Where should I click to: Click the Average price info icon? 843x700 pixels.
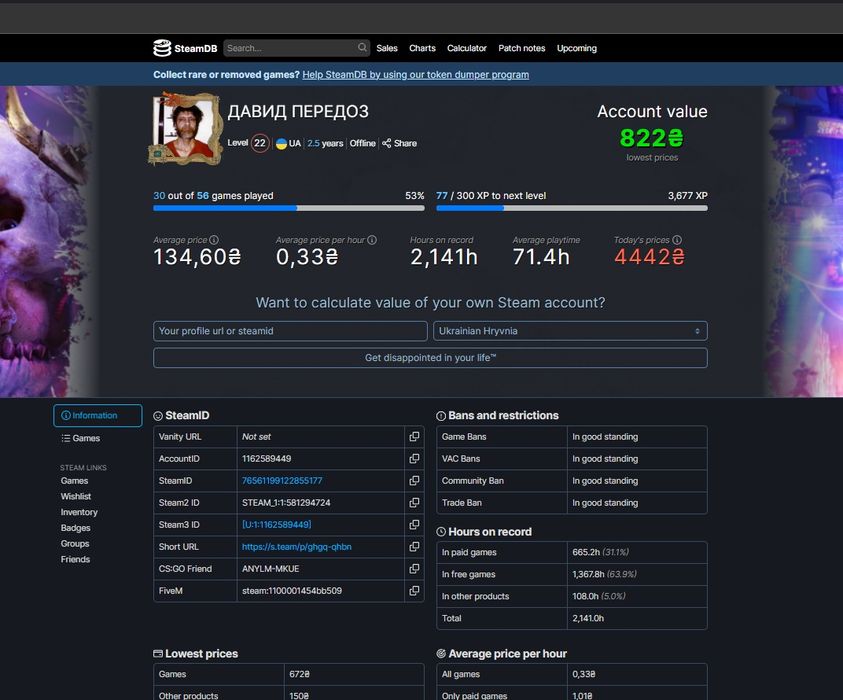(214, 240)
